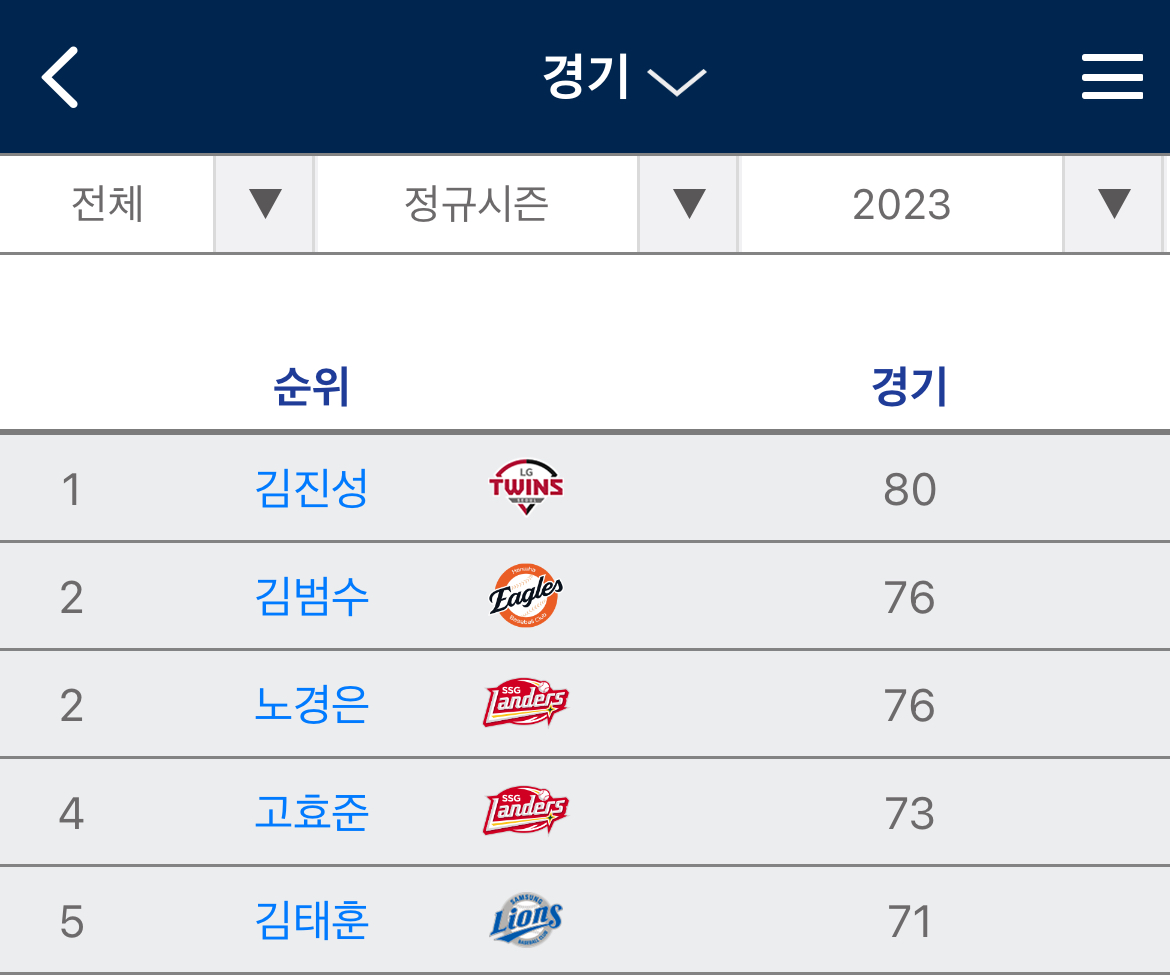Open player 고효준's profile link
1170x975 pixels.
[x=312, y=813]
